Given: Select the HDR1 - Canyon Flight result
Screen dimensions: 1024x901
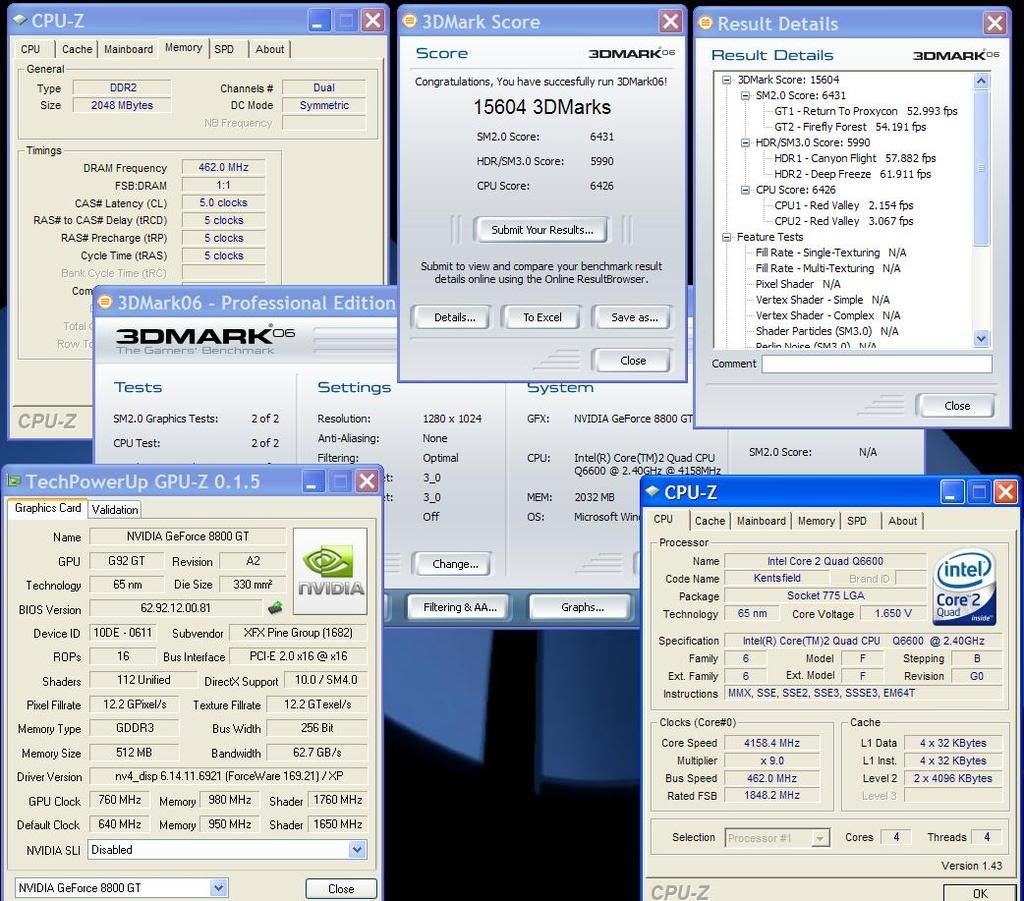Looking at the screenshot, I should pyautogui.click(x=854, y=158).
